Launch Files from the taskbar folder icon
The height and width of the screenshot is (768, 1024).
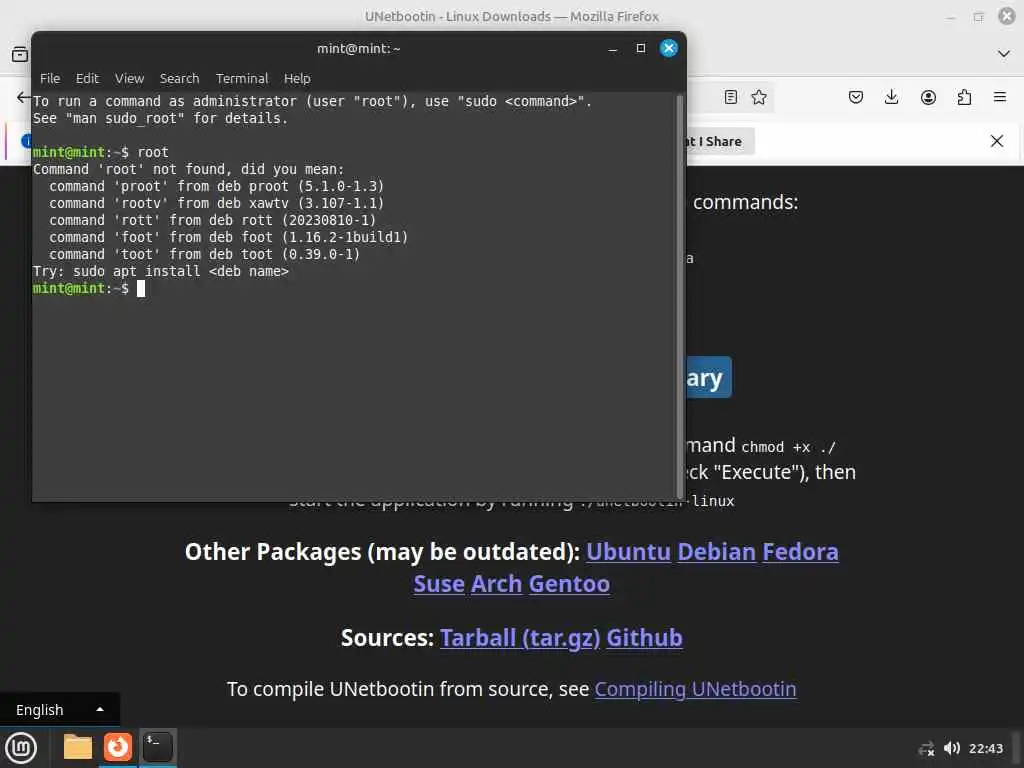[x=78, y=747]
